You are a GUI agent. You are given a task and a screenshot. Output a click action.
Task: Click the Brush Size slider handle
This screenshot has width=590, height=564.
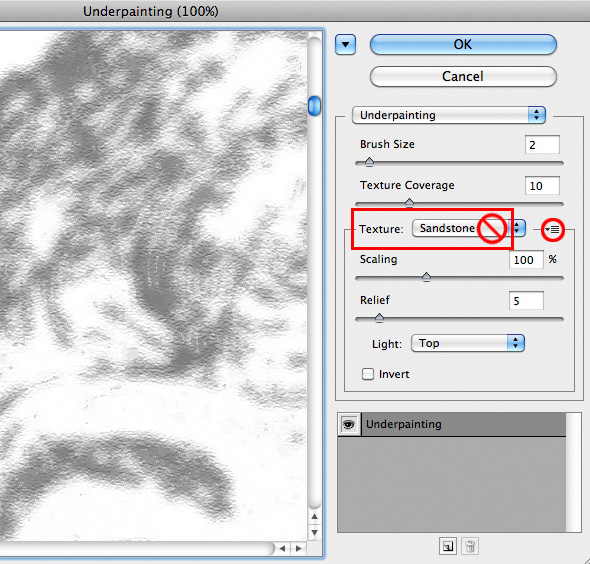[x=370, y=162]
